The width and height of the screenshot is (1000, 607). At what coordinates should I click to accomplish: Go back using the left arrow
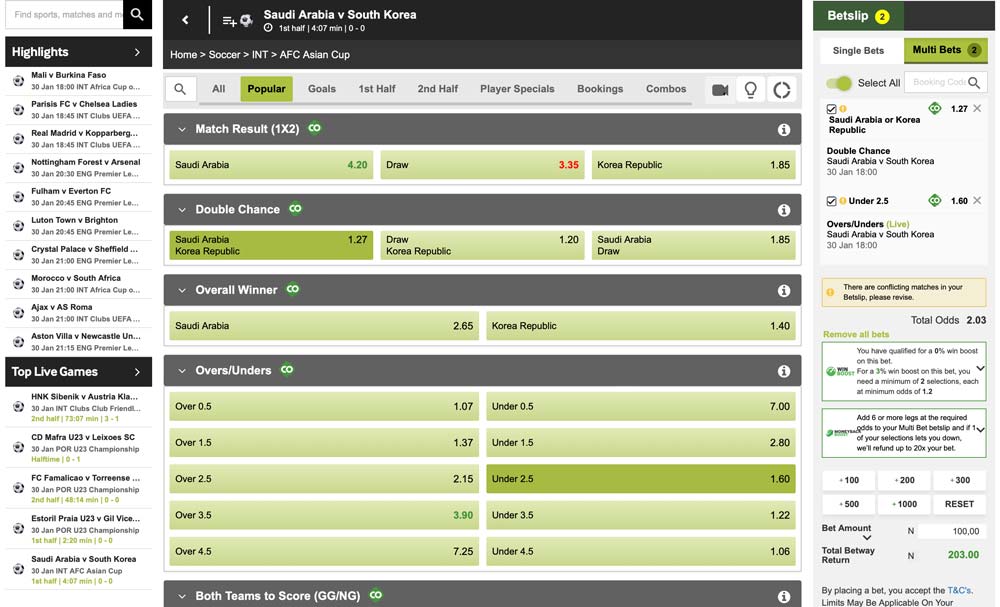[186, 20]
